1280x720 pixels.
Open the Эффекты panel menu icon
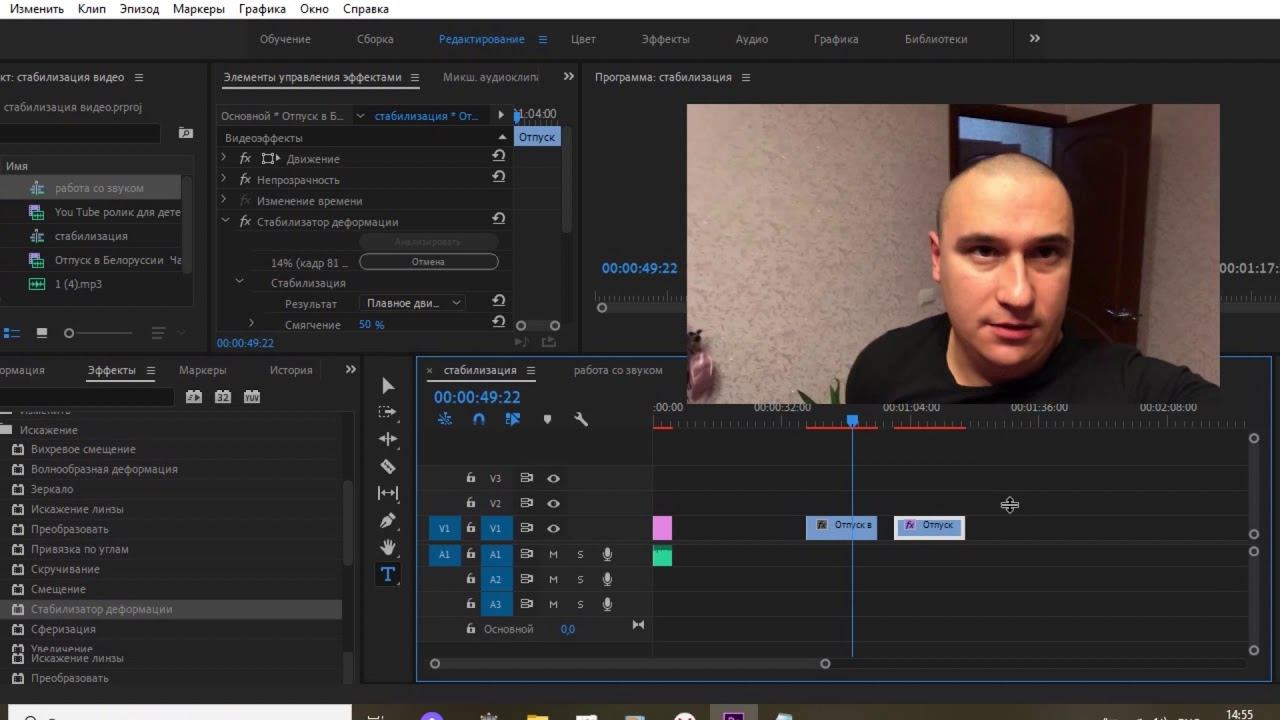coord(151,371)
